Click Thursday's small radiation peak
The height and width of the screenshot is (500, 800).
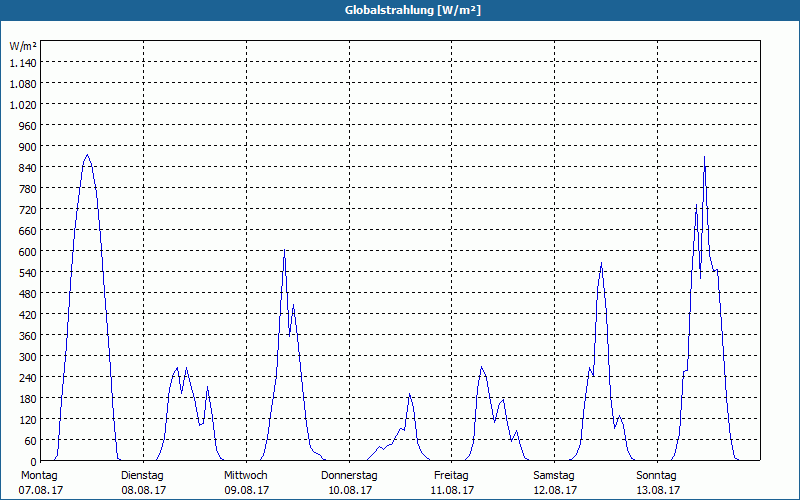point(409,394)
